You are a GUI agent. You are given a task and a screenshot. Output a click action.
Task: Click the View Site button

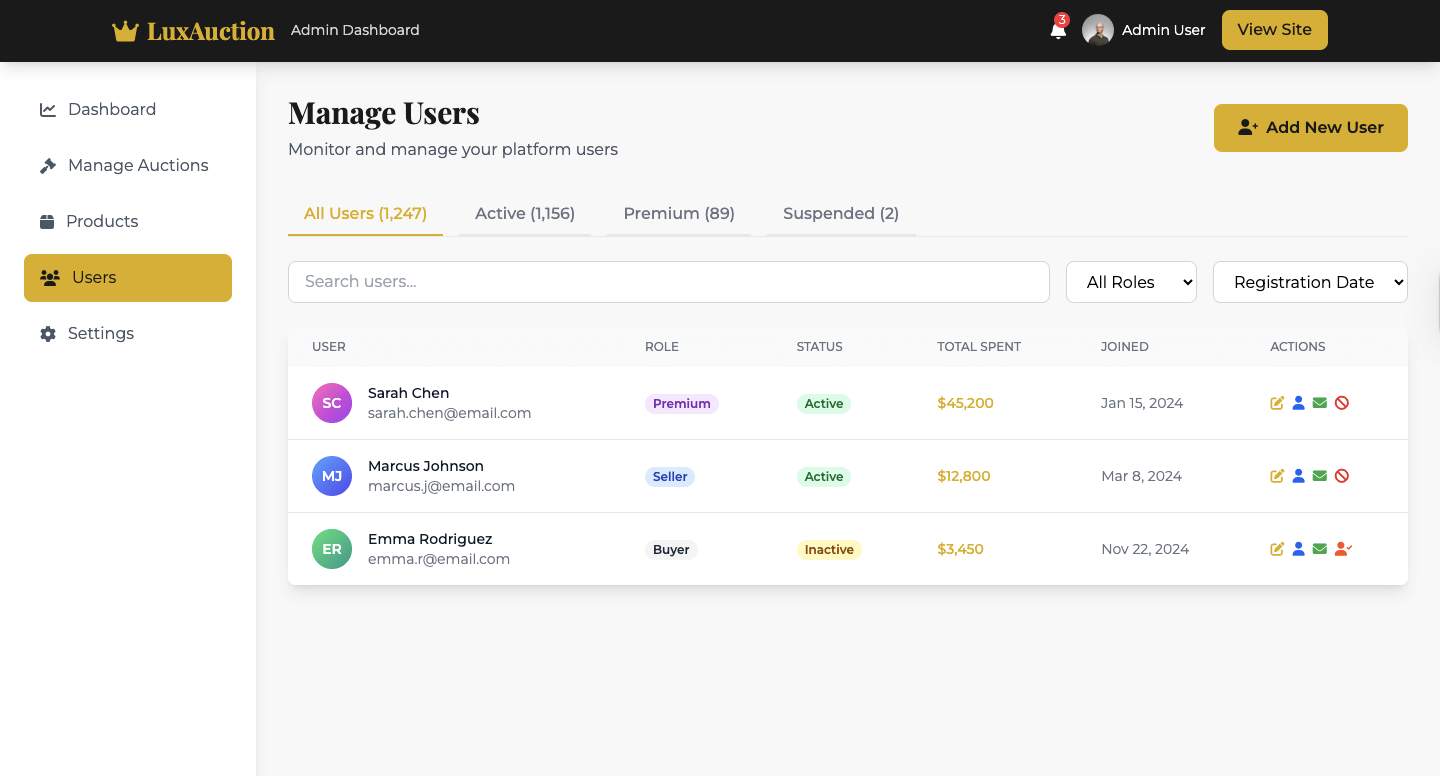click(x=1274, y=30)
